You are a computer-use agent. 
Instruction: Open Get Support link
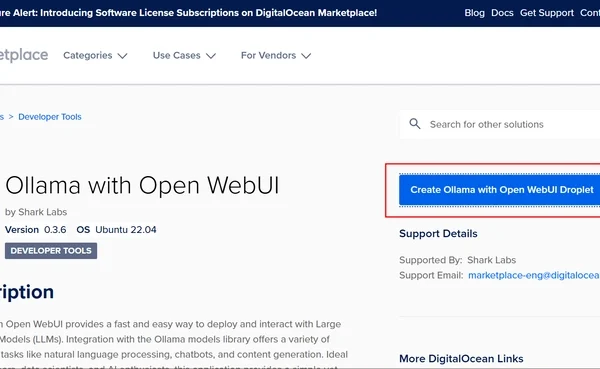(546, 13)
